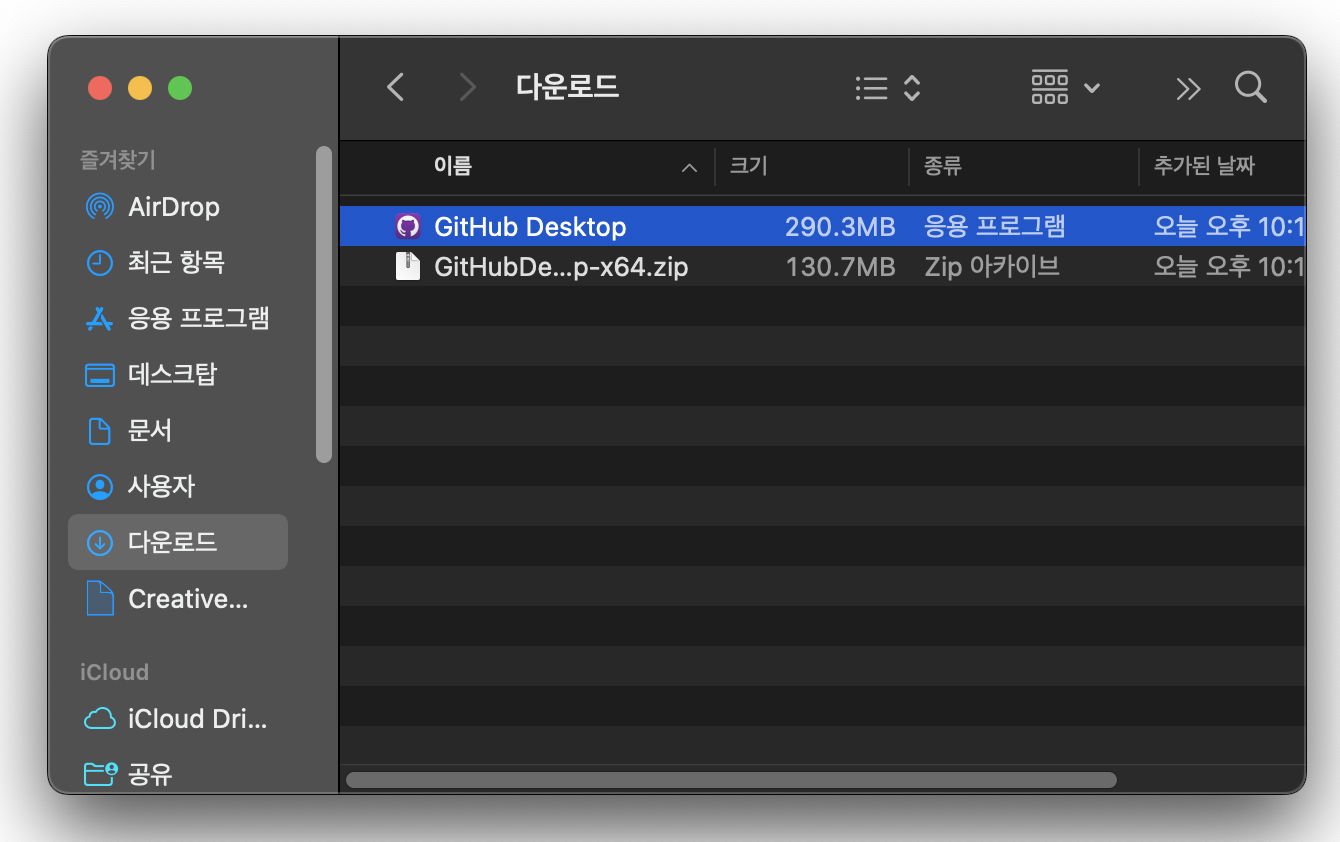The height and width of the screenshot is (842, 1340).
Task: Open iCloud Drive in the sidebar
Action: (x=178, y=719)
